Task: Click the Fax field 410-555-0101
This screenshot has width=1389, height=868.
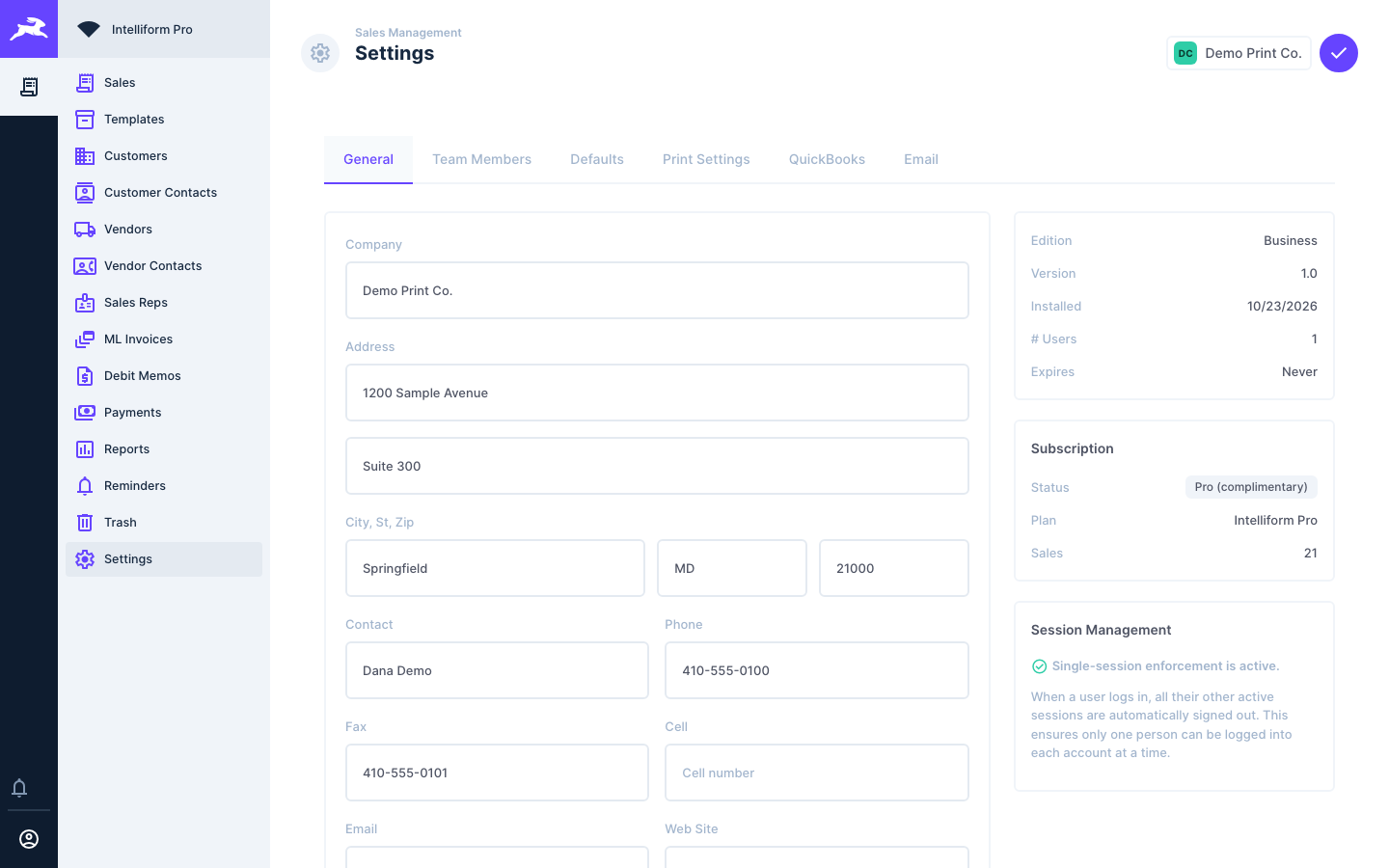Action: tap(497, 773)
